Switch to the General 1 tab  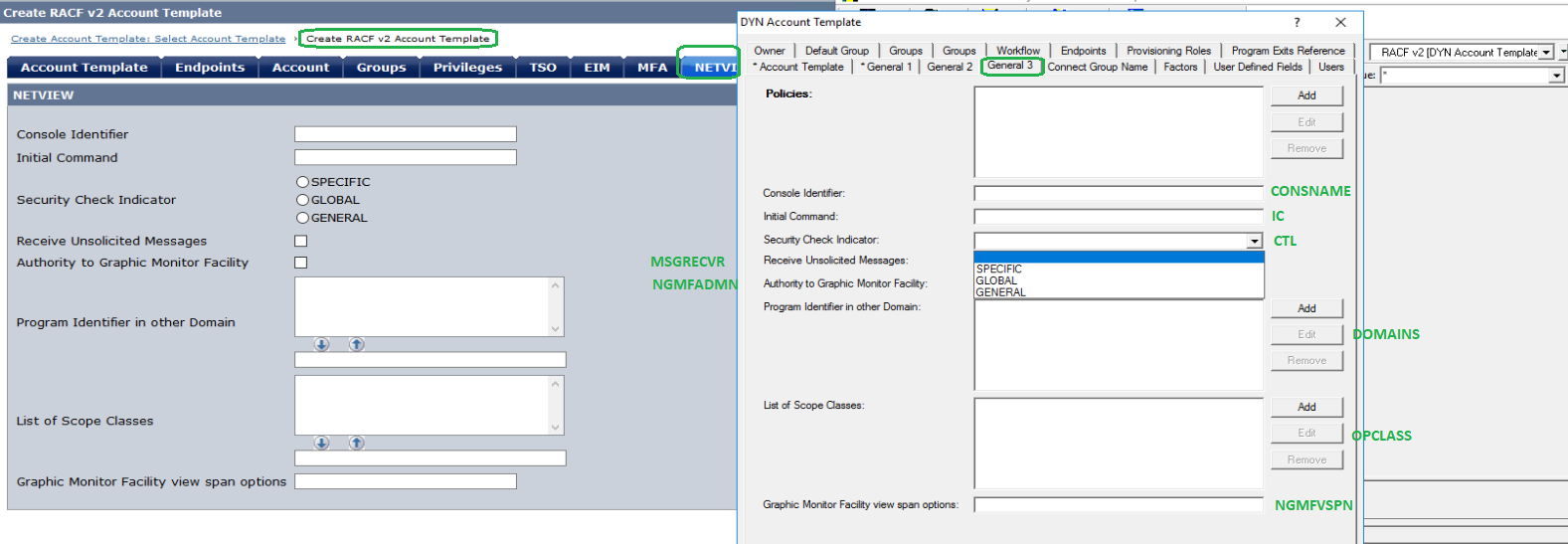point(886,67)
